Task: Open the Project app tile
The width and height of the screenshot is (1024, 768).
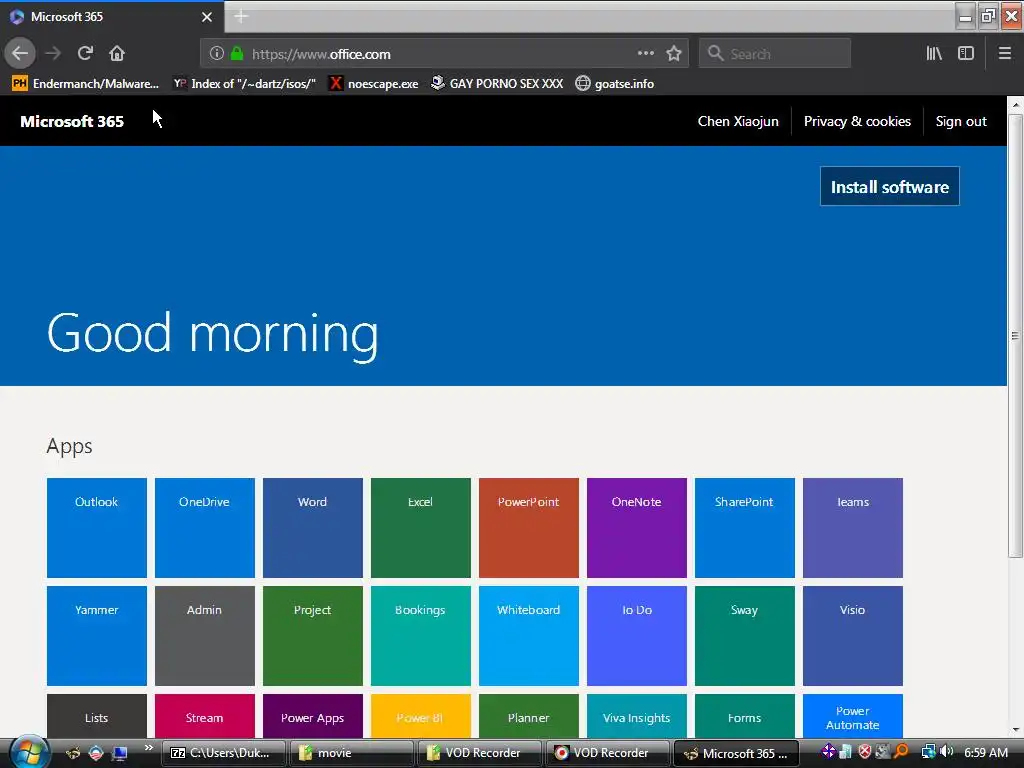Action: pos(313,635)
